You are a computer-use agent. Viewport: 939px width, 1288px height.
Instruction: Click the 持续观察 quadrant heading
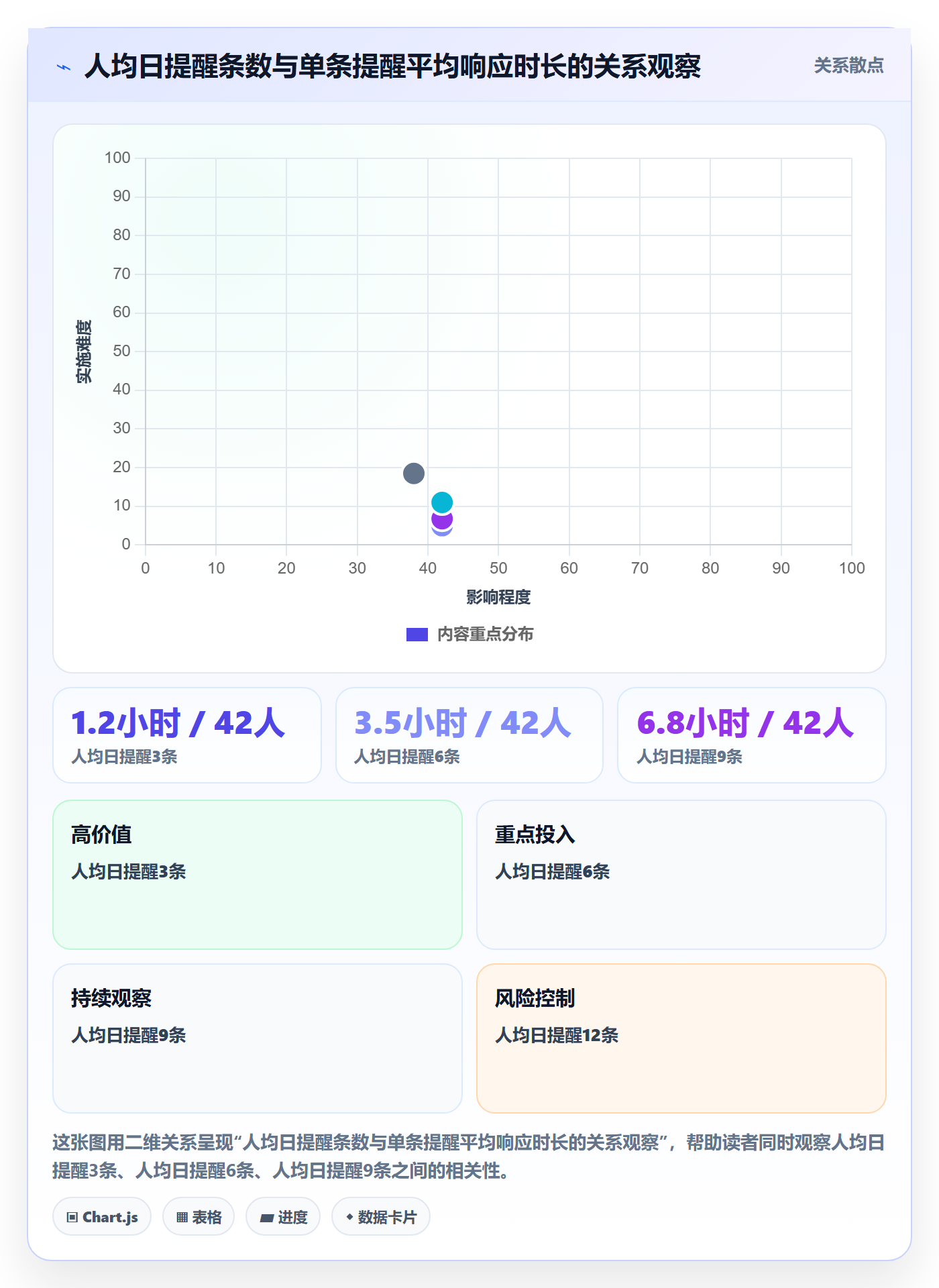111,998
